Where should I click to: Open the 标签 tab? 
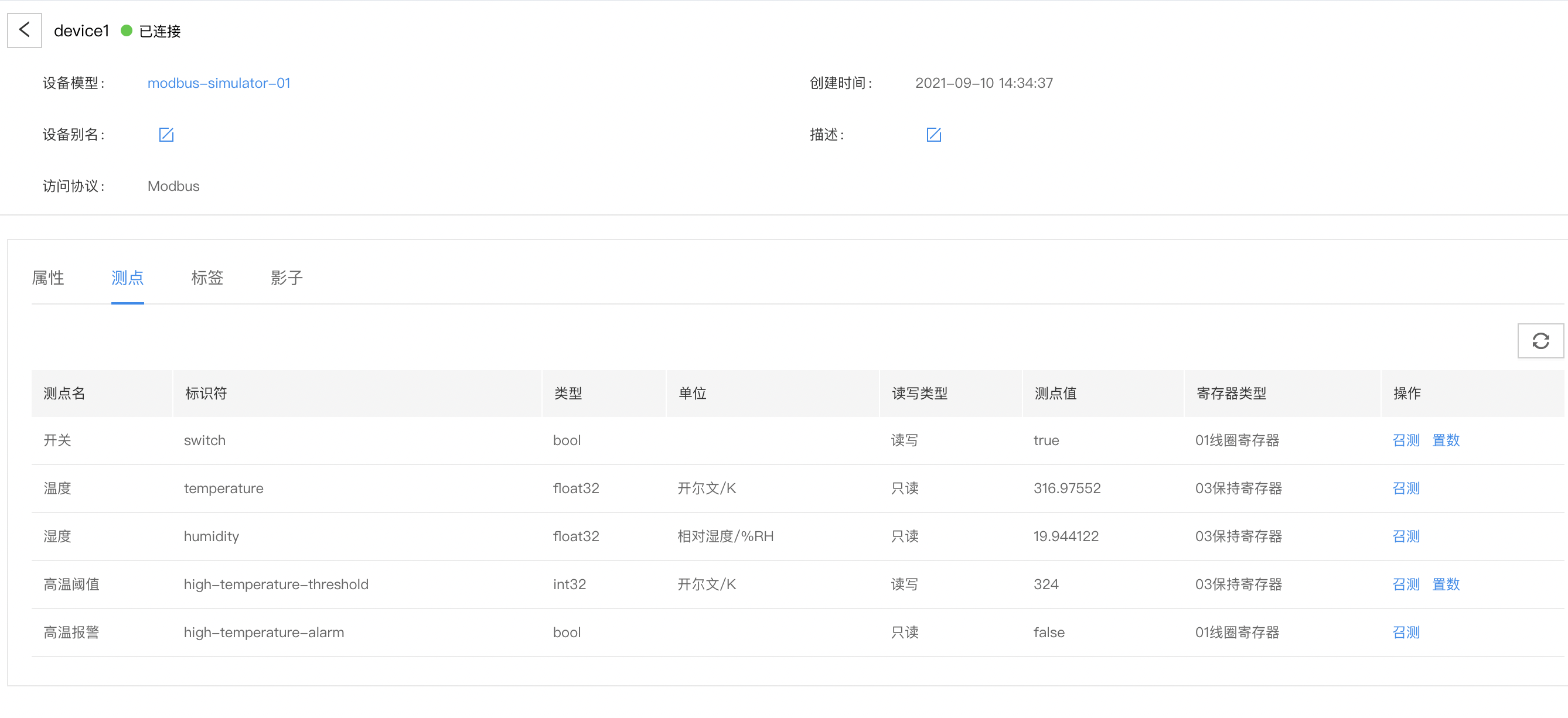[x=207, y=278]
